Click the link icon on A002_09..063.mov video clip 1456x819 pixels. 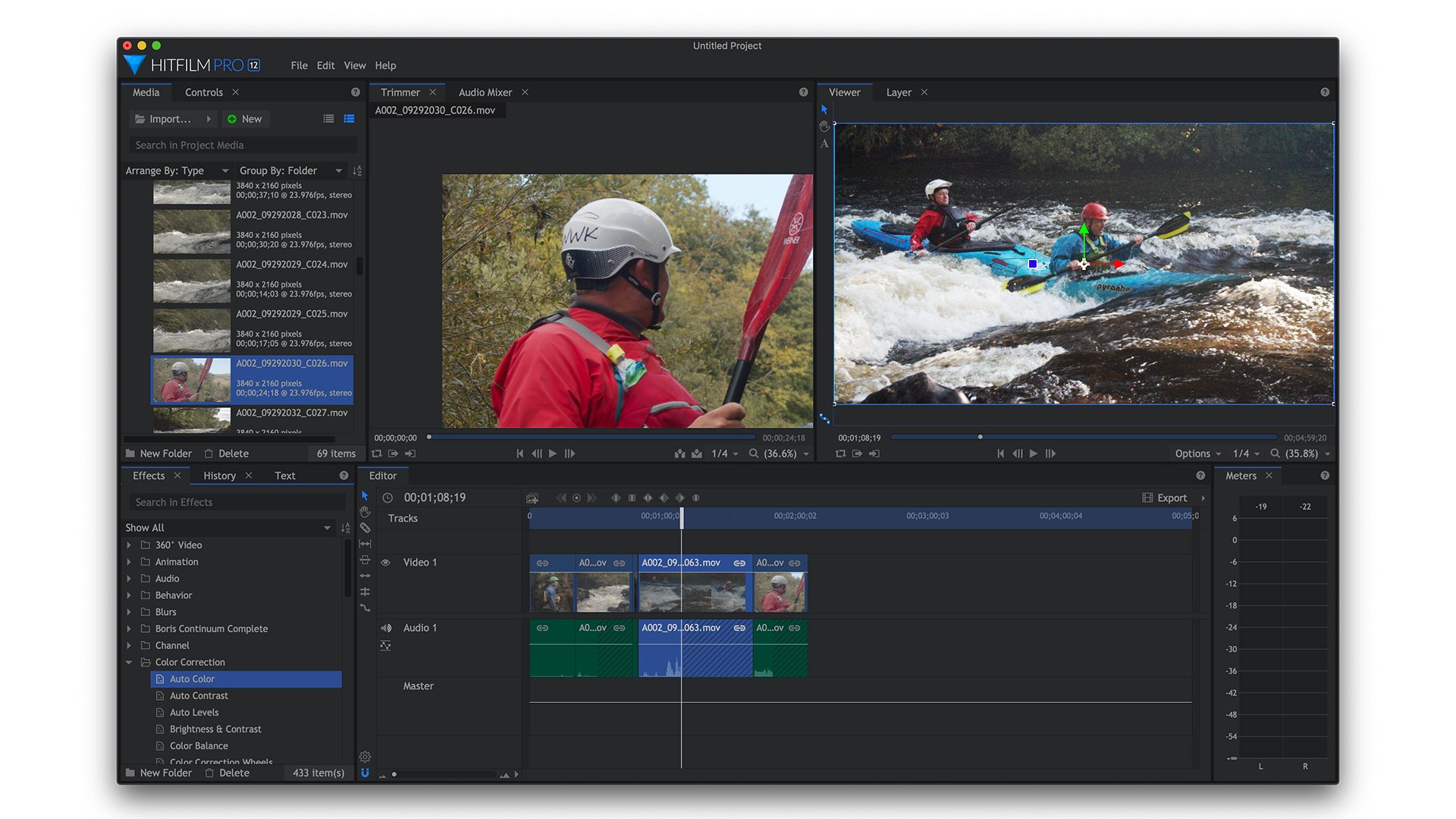tap(739, 563)
